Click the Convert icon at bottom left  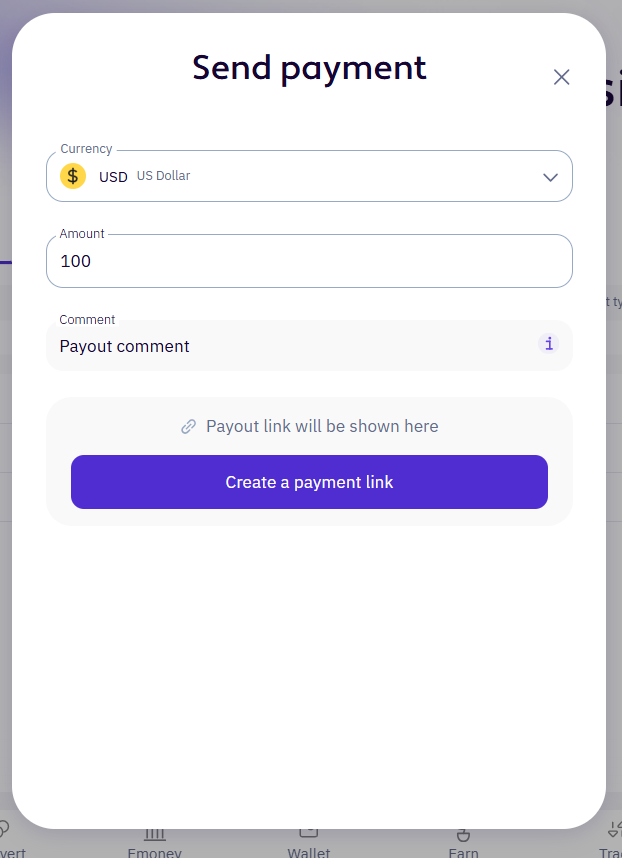click(x=8, y=836)
